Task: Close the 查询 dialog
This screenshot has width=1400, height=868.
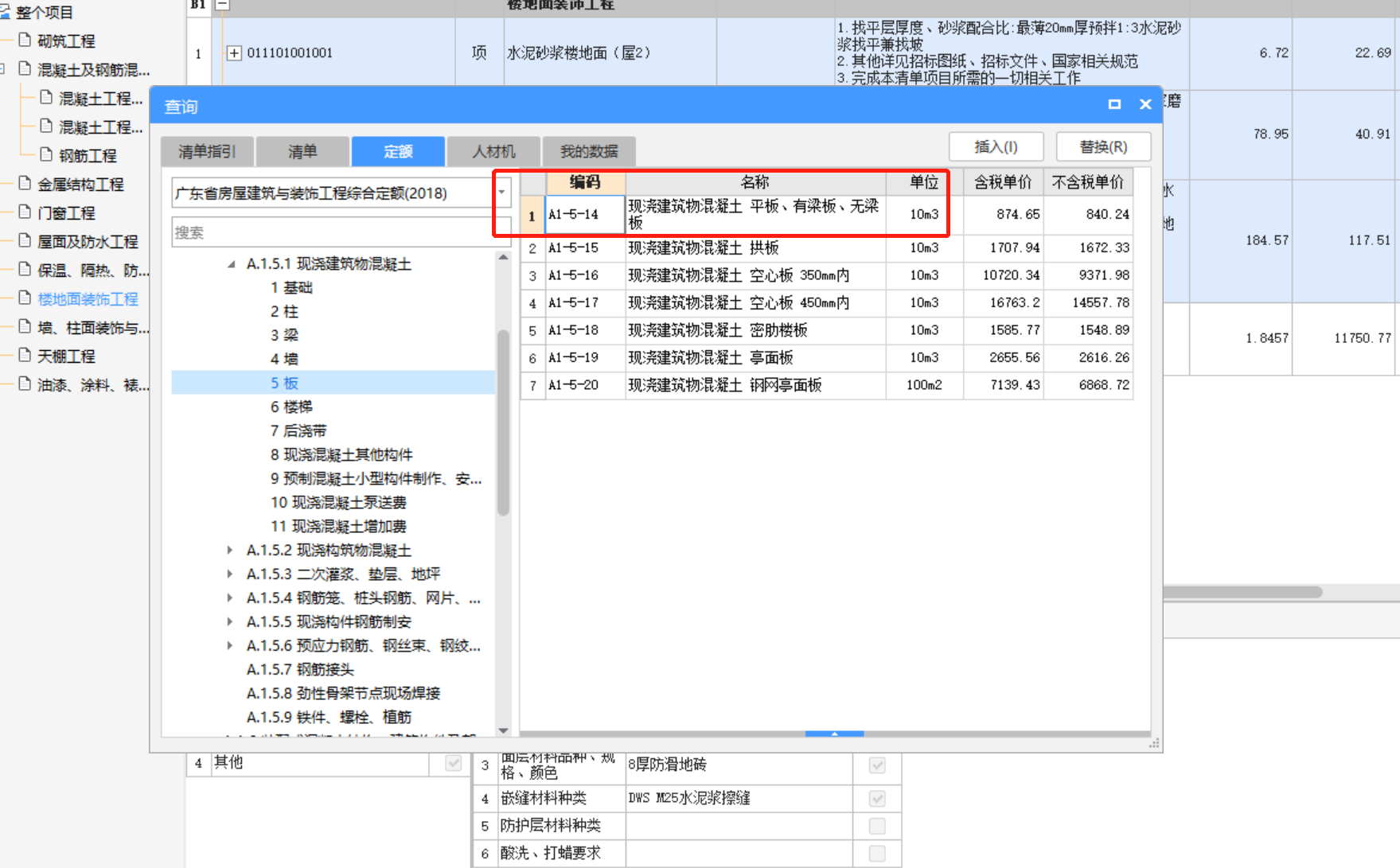Action: pyautogui.click(x=1145, y=104)
